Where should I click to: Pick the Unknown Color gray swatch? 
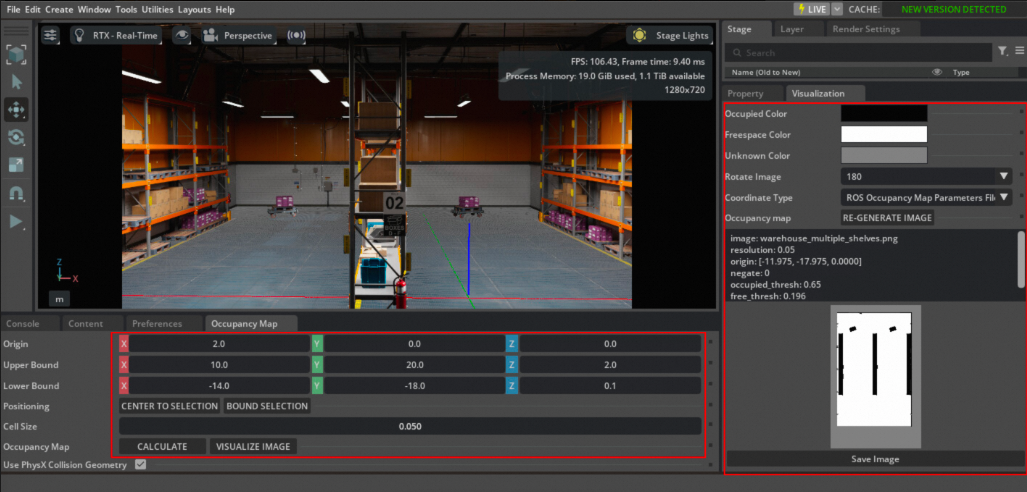[x=884, y=155]
